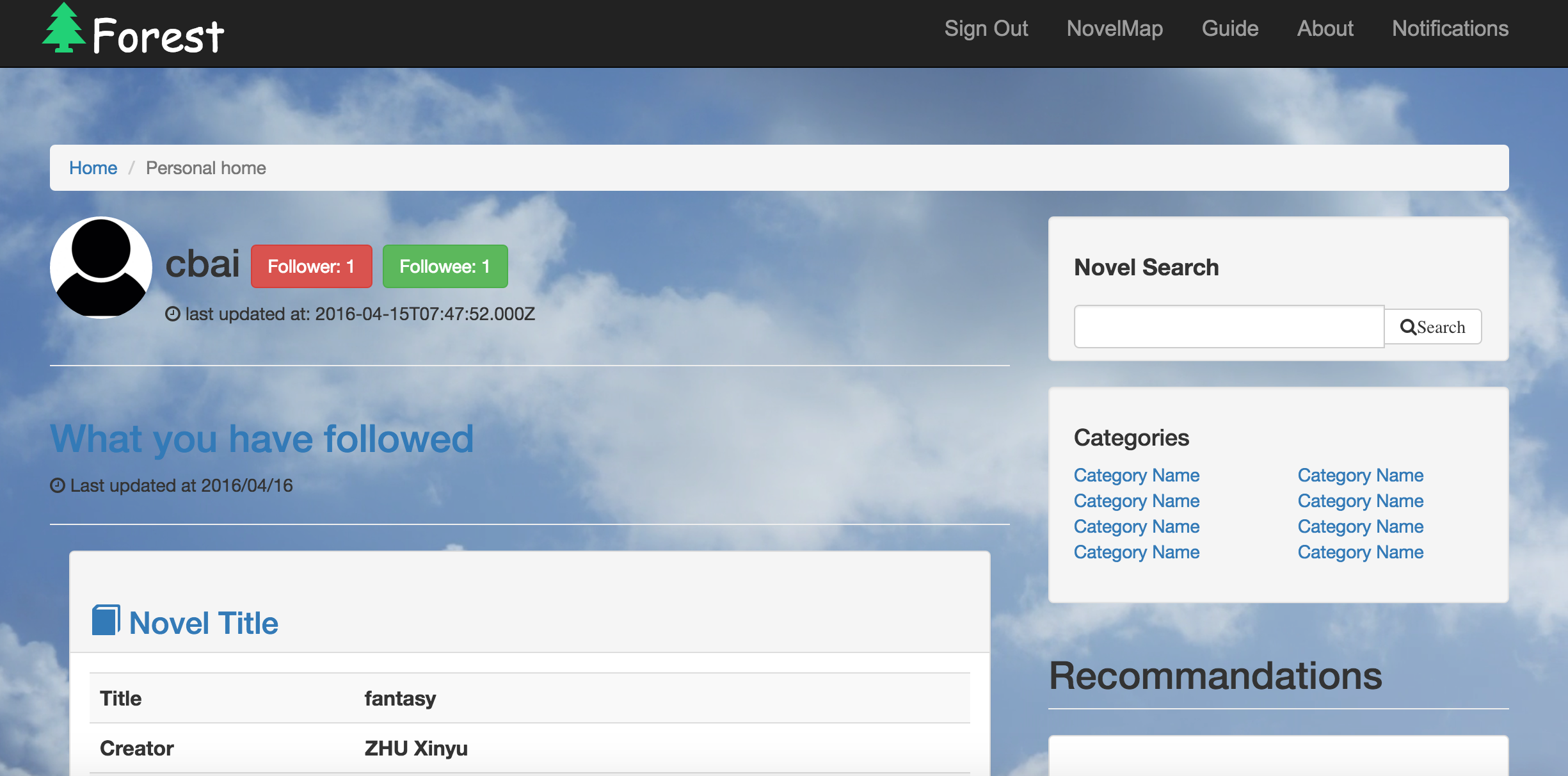Click the clock icon beside Last updated at 2016/04/16
This screenshot has height=776, width=1568.
(x=58, y=485)
